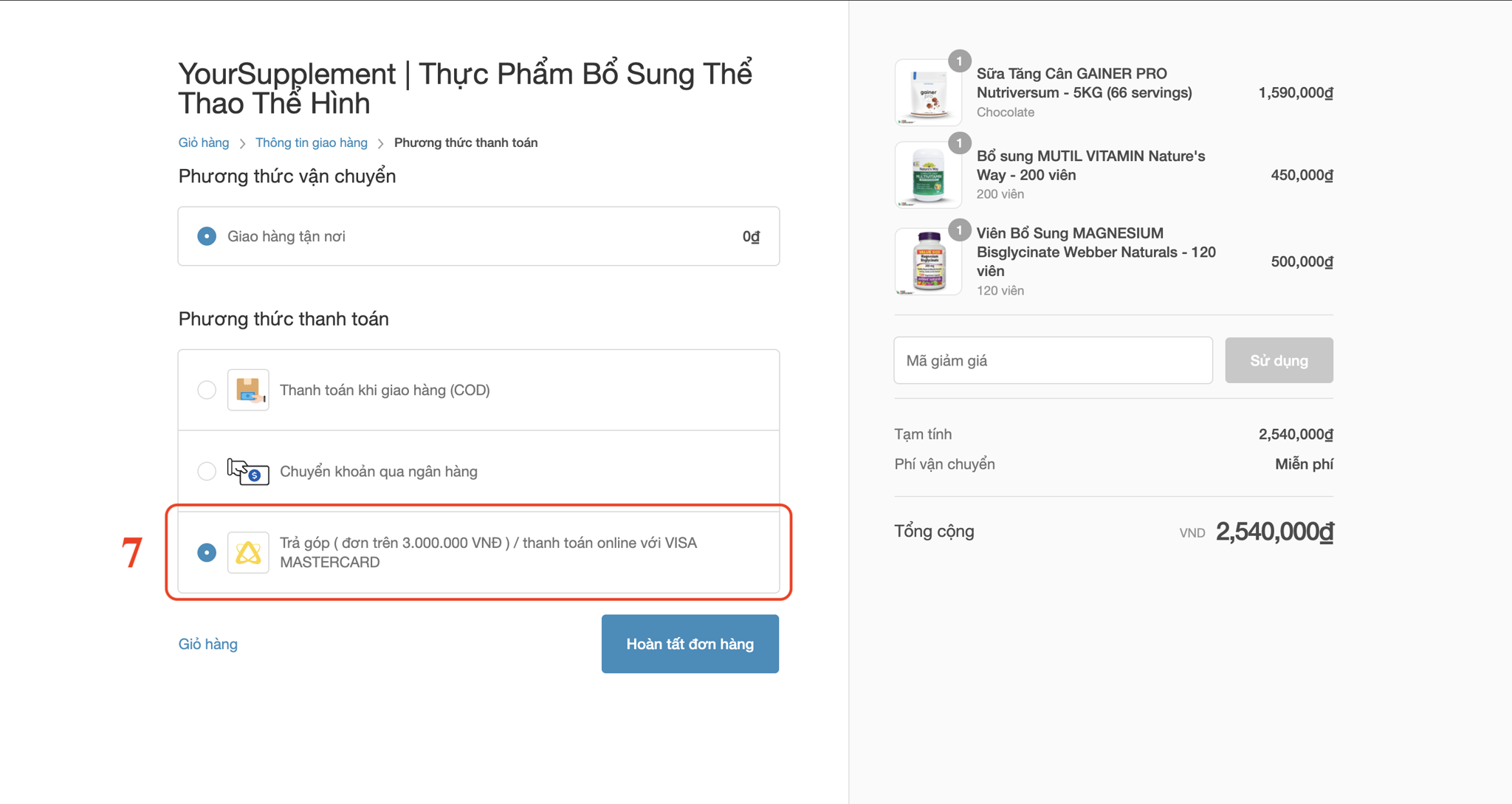Choose 'Thanh toán khi giao hàng (COD)' radio
The height and width of the screenshot is (804, 1512).
click(x=207, y=390)
